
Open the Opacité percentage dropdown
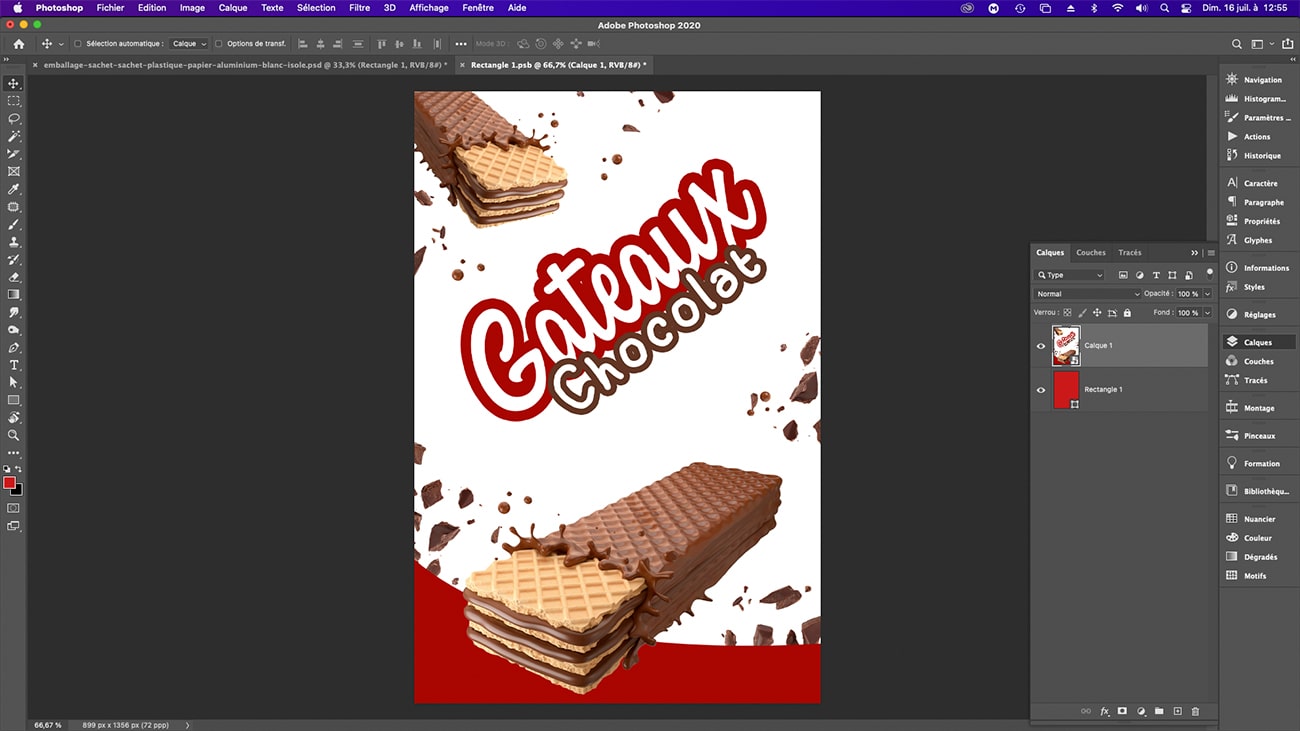tap(1205, 293)
